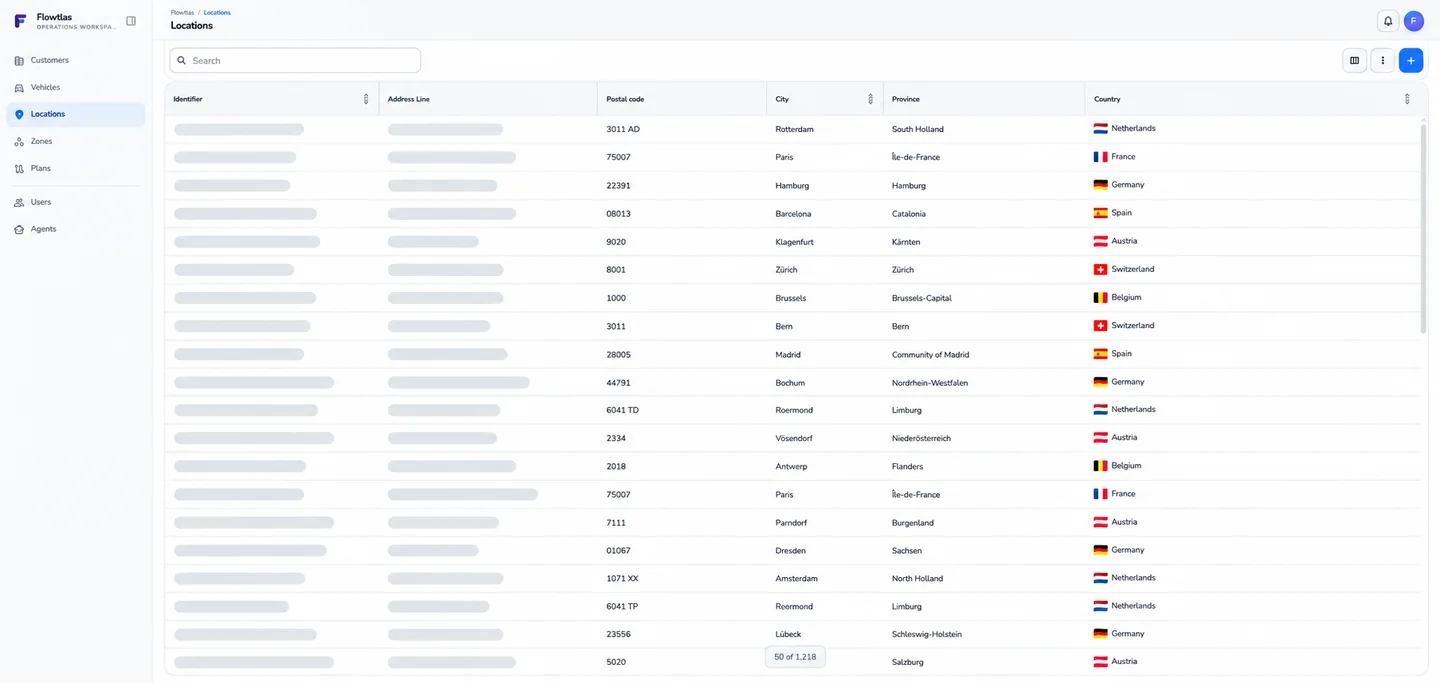
Task: Select the Hamburg city cell
Action: (x=792, y=186)
